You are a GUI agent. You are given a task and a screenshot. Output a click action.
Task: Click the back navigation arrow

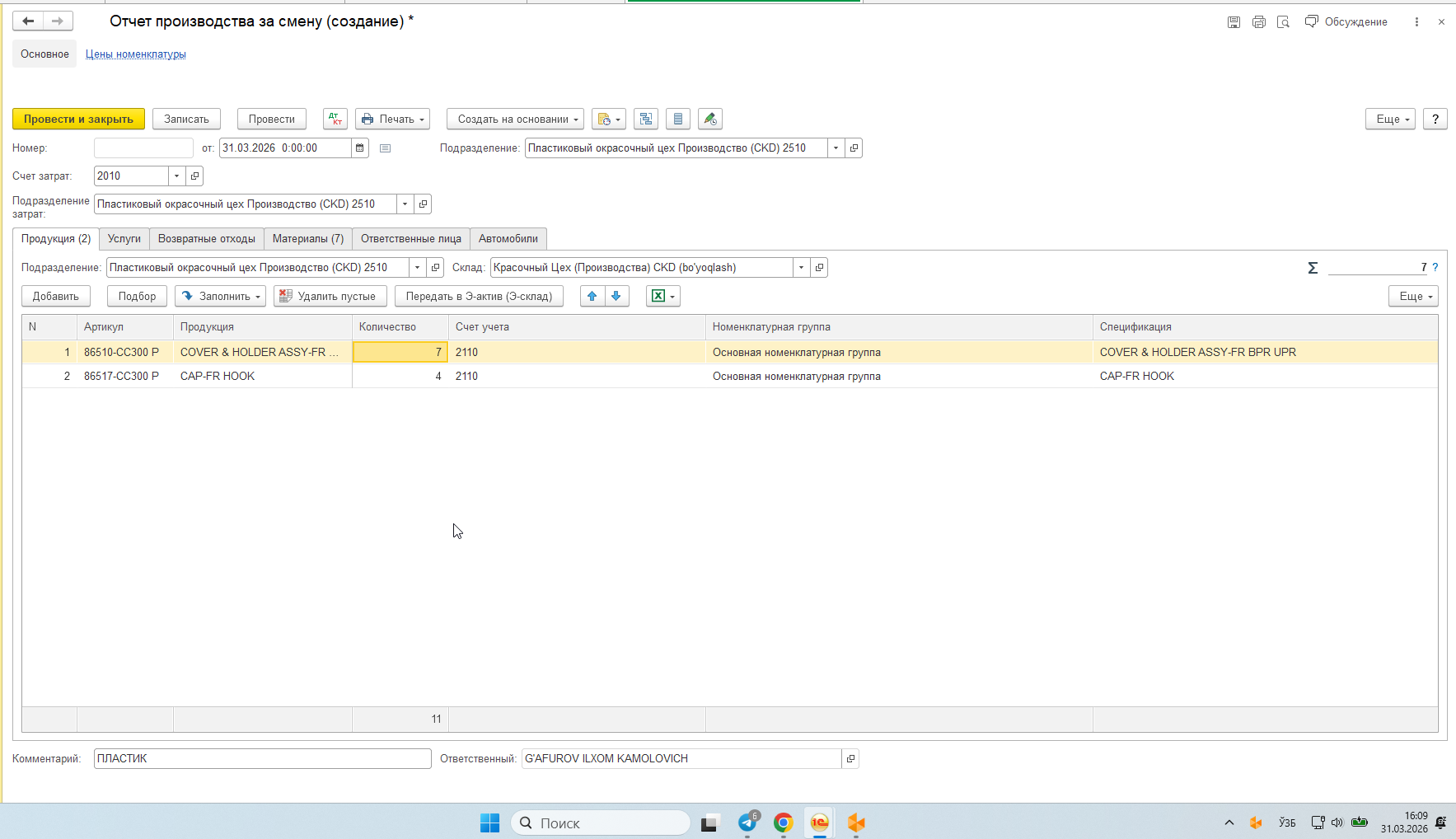point(28,21)
